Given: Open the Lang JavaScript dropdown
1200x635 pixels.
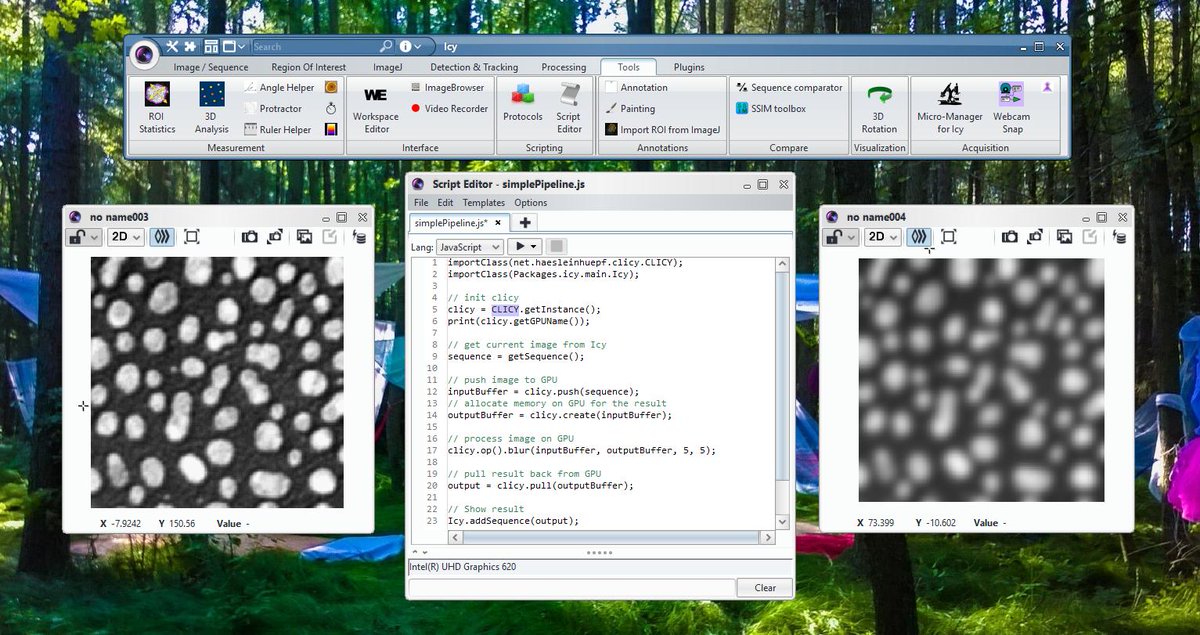Looking at the screenshot, I should click(470, 246).
